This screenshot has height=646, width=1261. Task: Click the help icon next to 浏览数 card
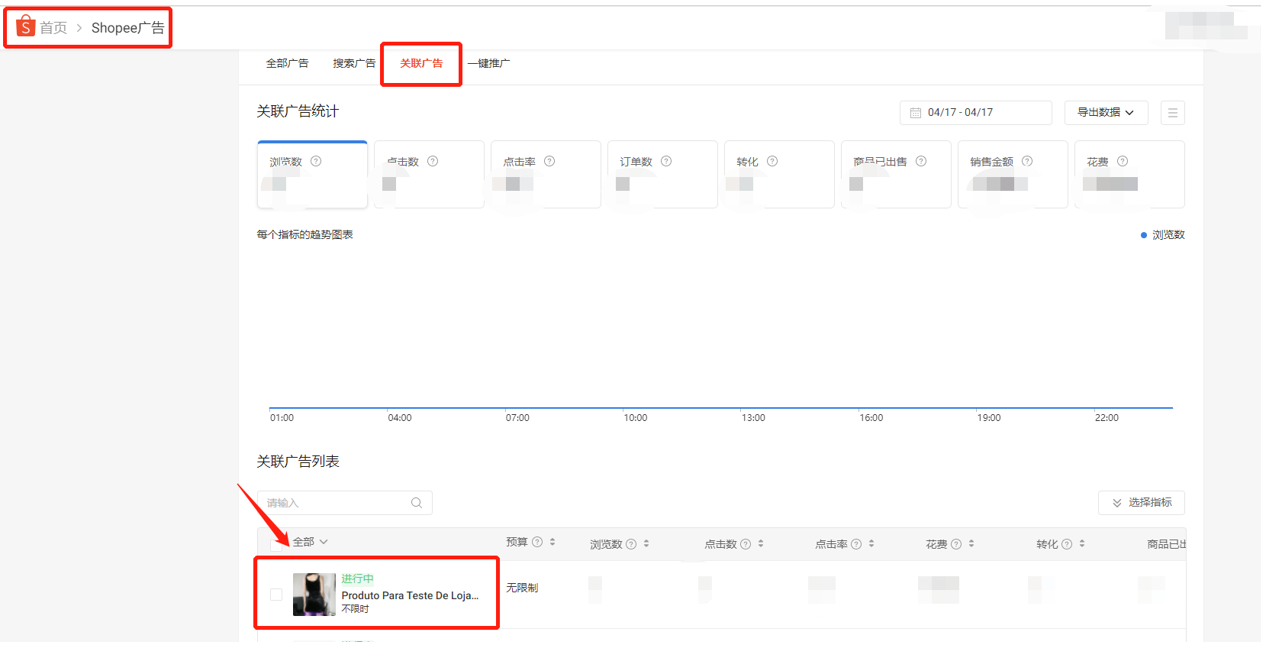tap(316, 162)
